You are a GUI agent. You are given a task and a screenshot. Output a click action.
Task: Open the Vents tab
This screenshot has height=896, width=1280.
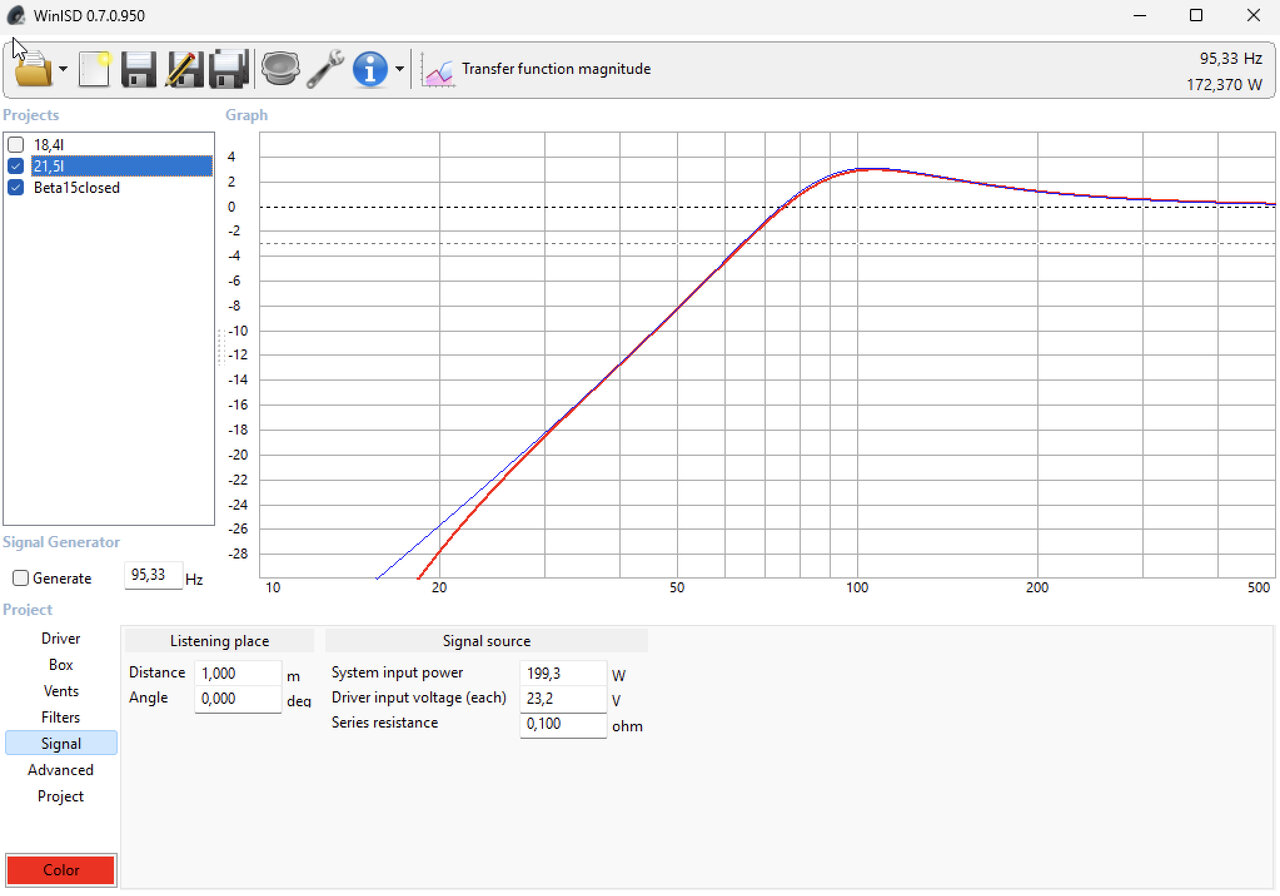point(61,691)
